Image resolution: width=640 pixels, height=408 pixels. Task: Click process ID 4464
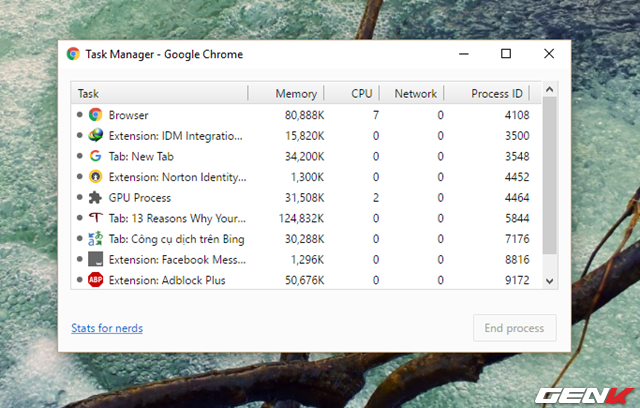[x=517, y=198]
